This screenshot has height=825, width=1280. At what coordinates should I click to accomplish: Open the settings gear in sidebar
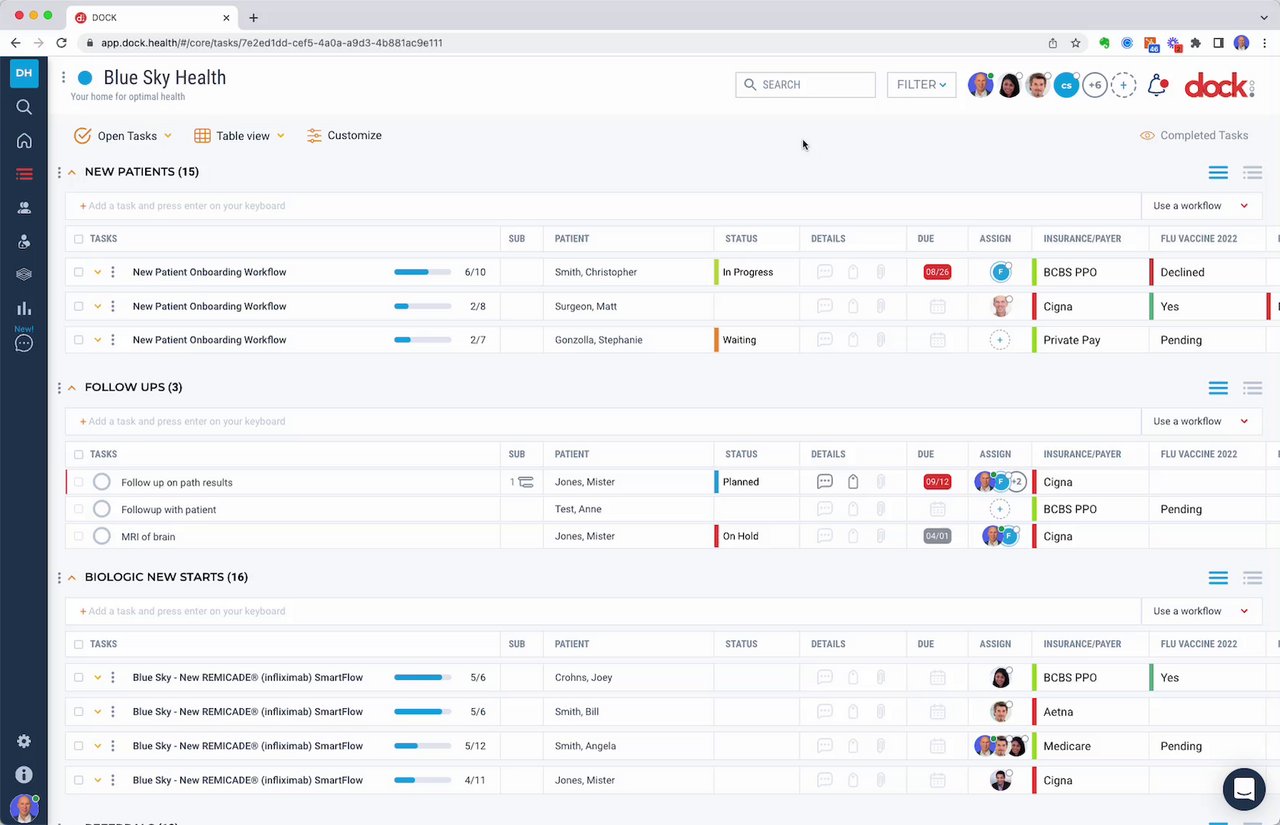(24, 741)
